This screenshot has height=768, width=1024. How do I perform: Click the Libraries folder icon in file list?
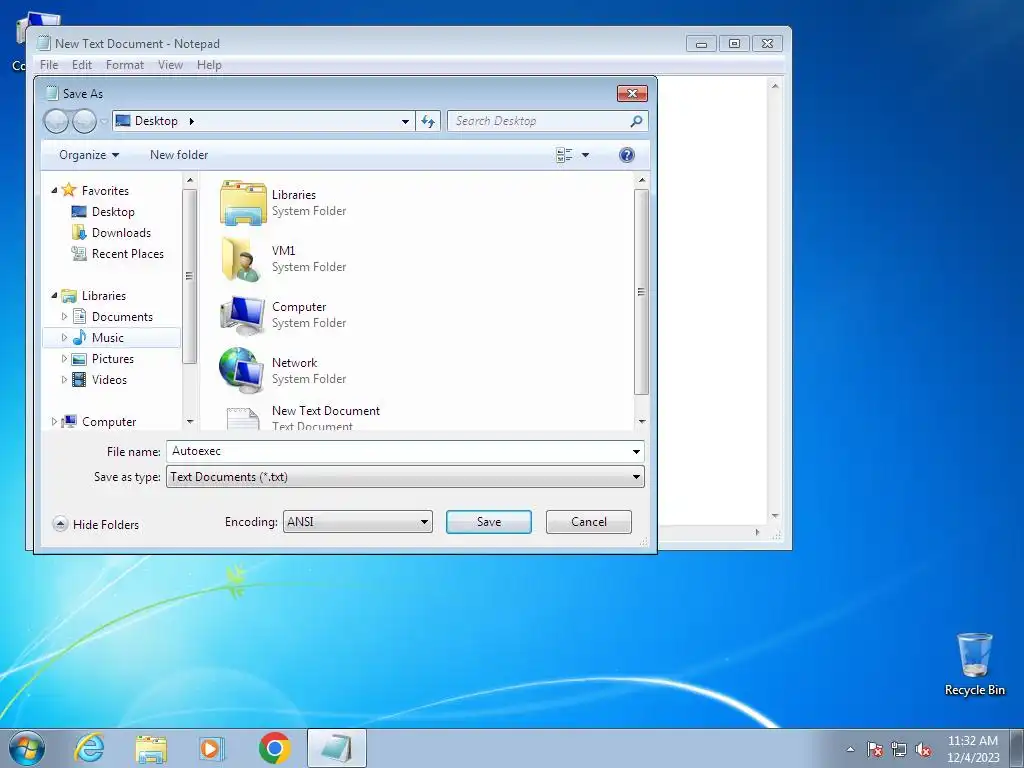[x=243, y=202]
